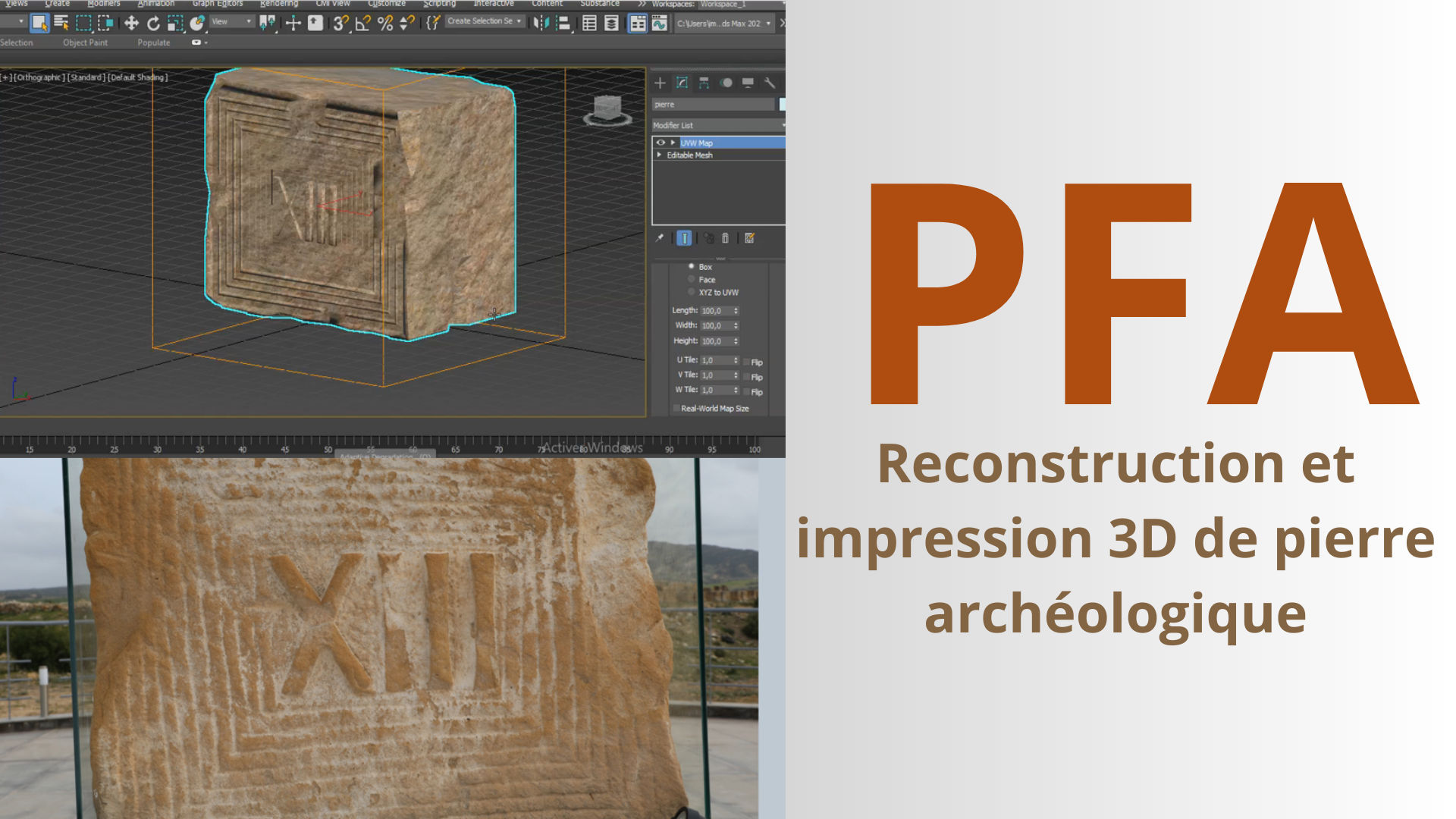Enable U Tile Flip checkbox
The height and width of the screenshot is (819, 1456).
click(746, 362)
